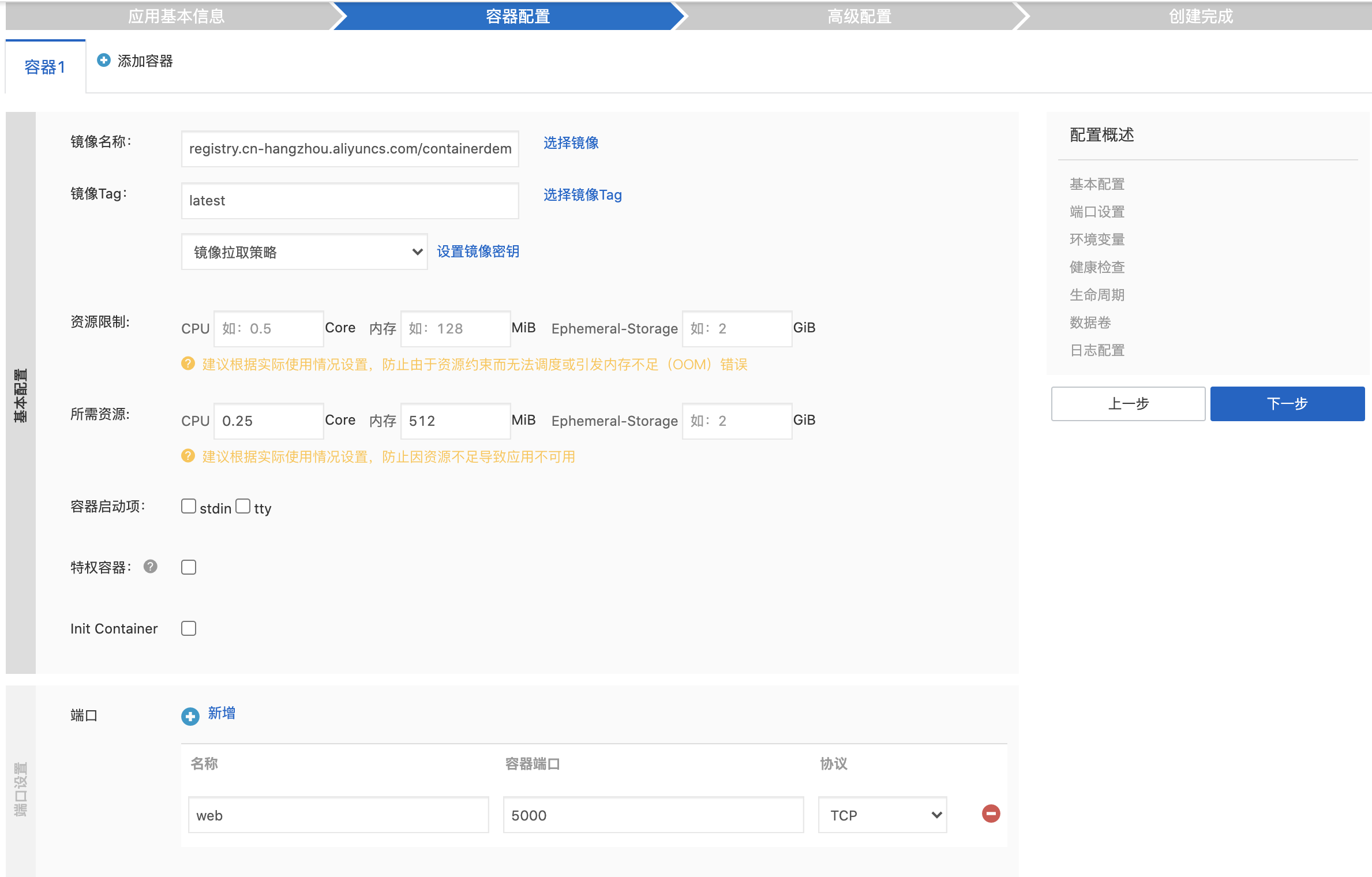This screenshot has width=1372, height=877.
Task: Select 数据卷 in the 配置概述 panel
Action: 1090,323
